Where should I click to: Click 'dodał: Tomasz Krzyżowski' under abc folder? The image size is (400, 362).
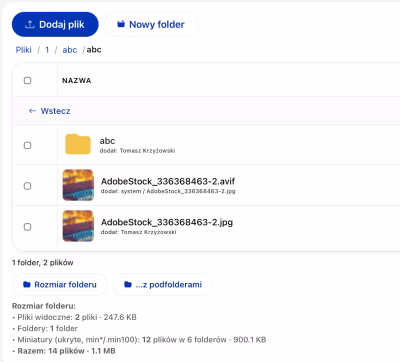[137, 151]
